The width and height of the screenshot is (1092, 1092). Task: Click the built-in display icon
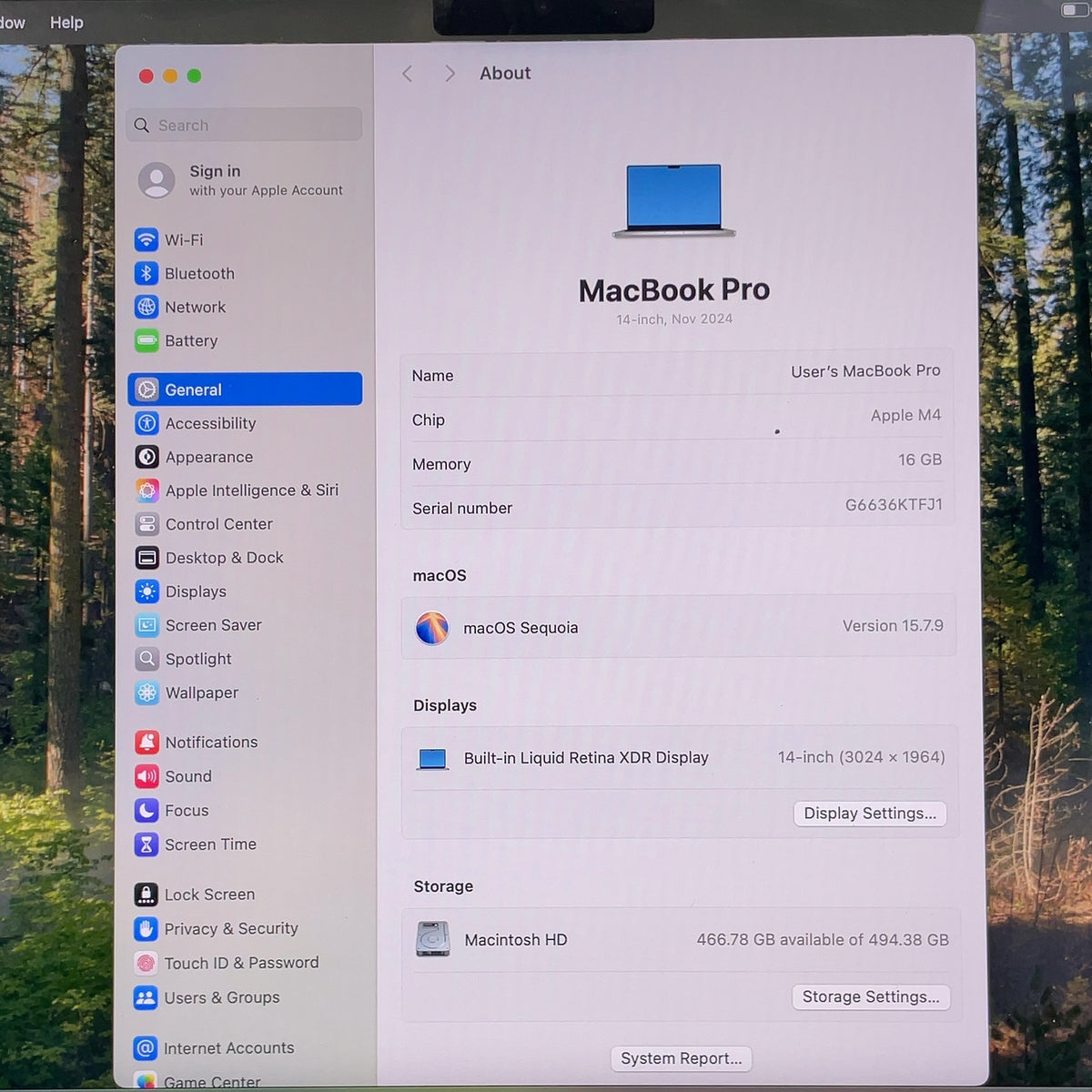click(x=433, y=758)
